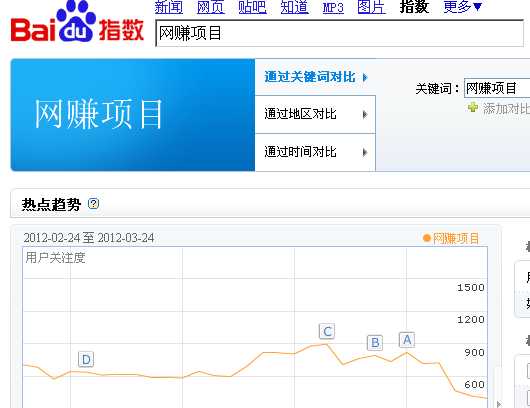Viewport: 530px width, 408px height.
Task: Click the 1200 axis value
Action: [x=471, y=319]
